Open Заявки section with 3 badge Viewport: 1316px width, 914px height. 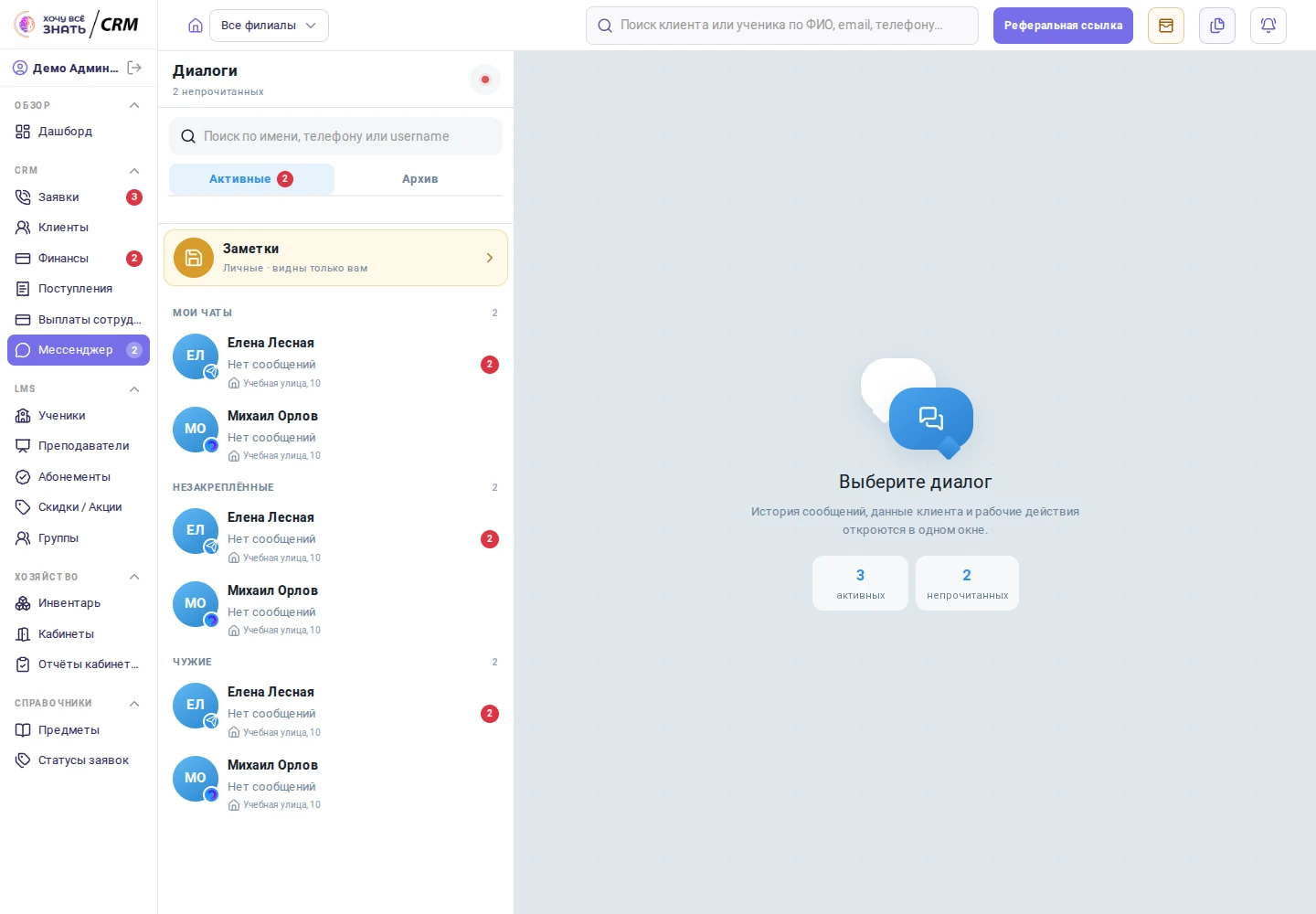pos(79,197)
